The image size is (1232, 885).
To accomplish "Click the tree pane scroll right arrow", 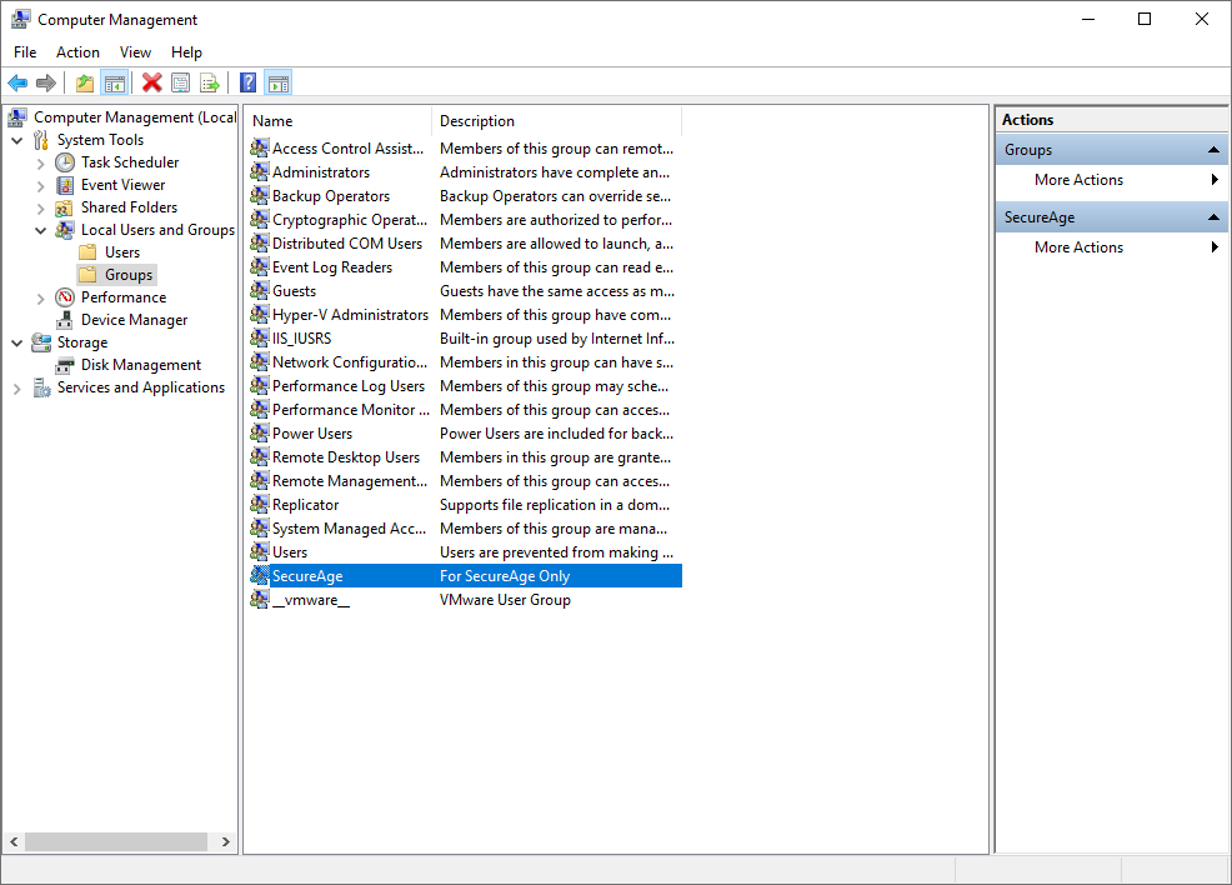I will [227, 842].
